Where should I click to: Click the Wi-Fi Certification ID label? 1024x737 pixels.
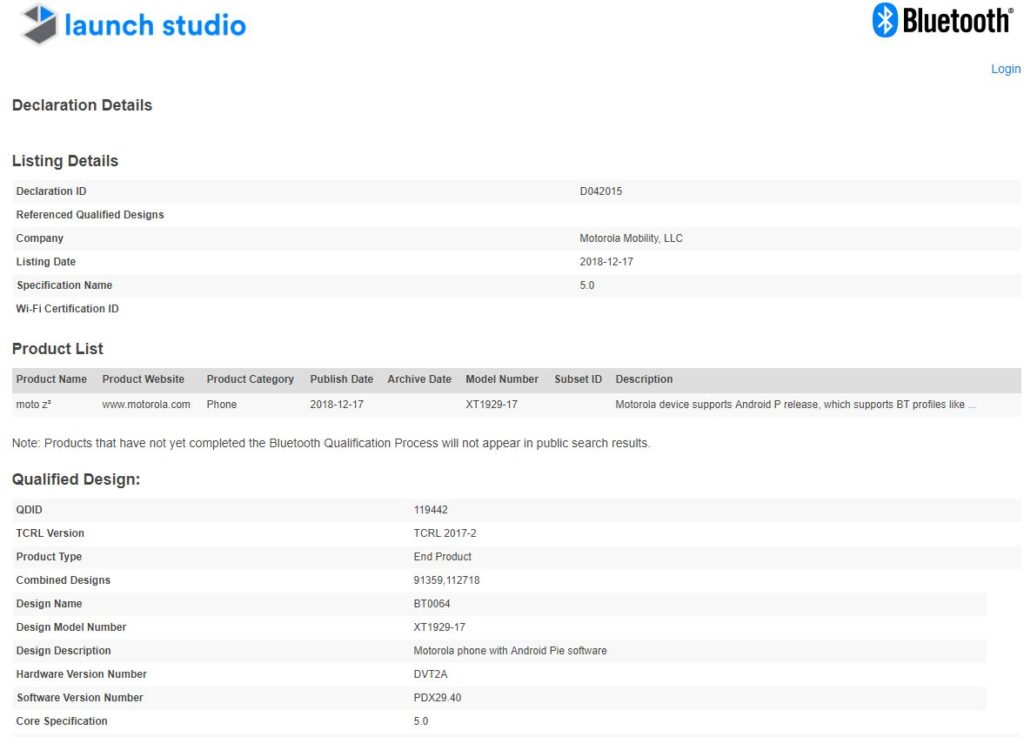(67, 309)
